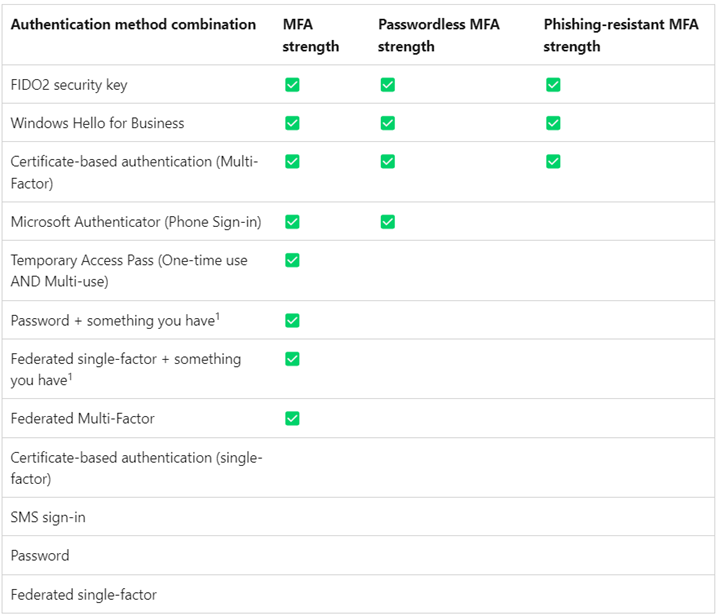Click Microsoft Authenticator Passwordless MFA checkmark
This screenshot has width=725, height=616.
[387, 222]
